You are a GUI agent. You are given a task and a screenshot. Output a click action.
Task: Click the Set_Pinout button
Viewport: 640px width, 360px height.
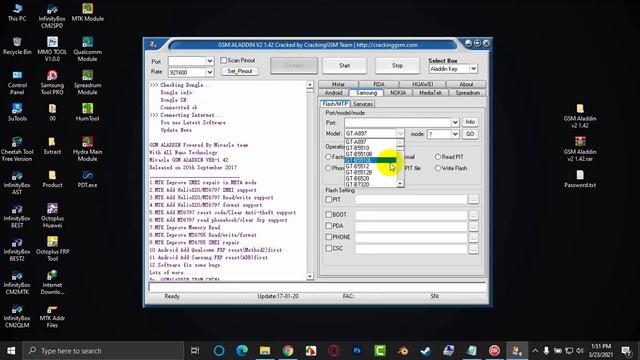(240, 71)
